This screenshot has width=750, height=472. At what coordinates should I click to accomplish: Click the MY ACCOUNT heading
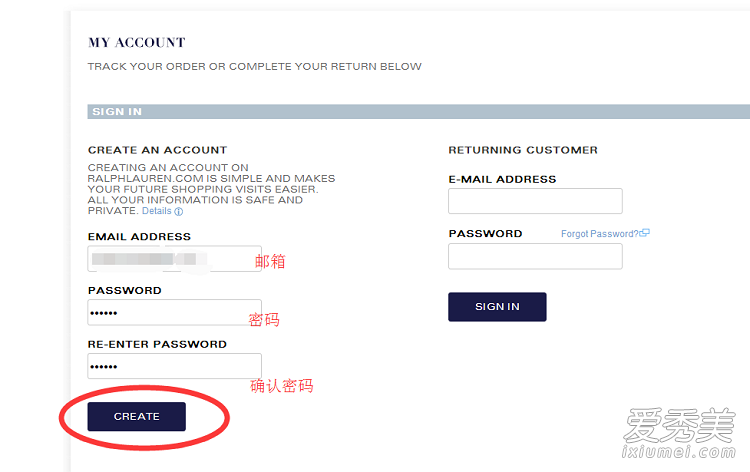[137, 43]
